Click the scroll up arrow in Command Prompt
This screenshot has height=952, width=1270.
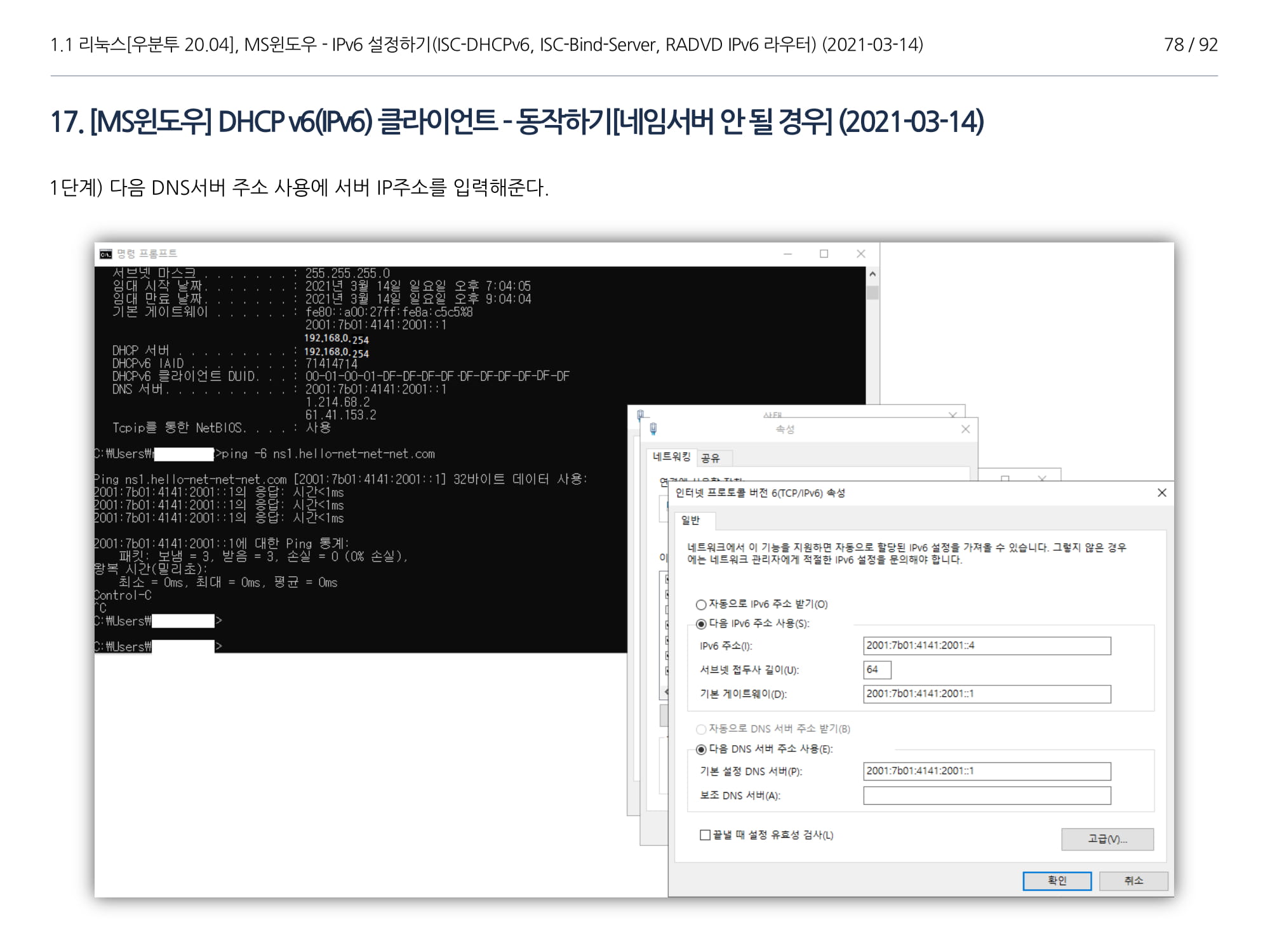(872, 274)
